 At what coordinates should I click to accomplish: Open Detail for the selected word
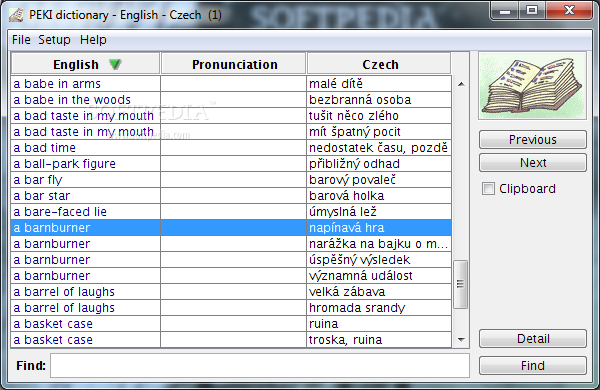(x=533, y=339)
